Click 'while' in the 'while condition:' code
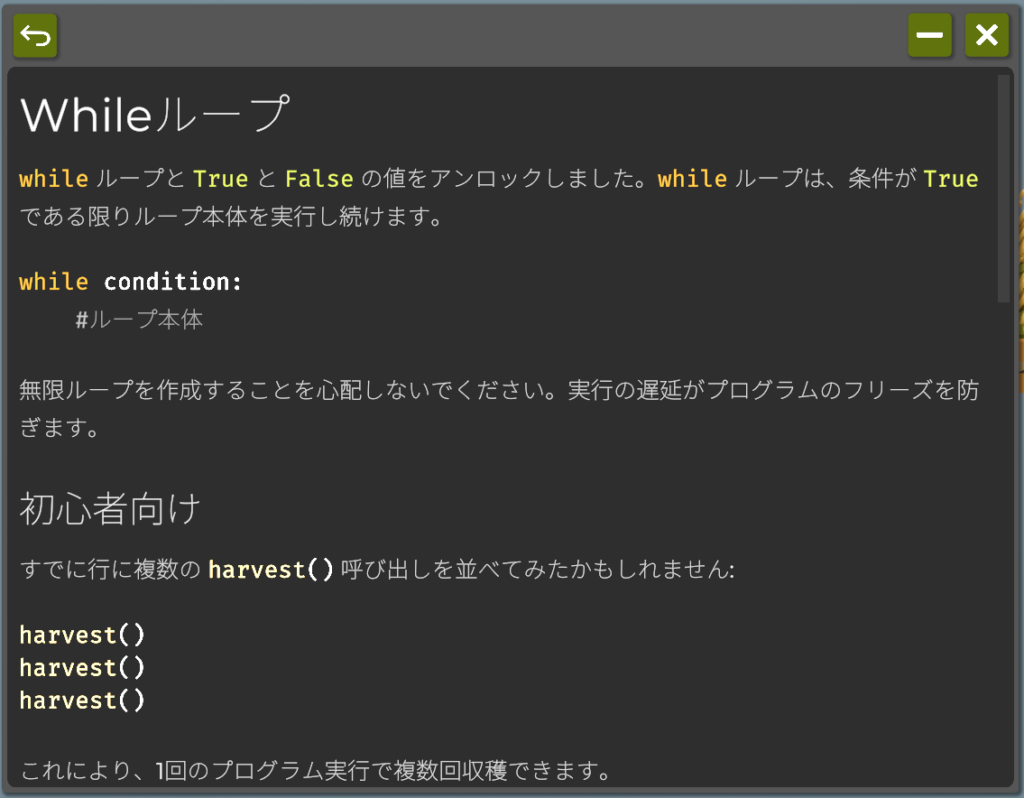This screenshot has height=798, width=1024. 54,281
